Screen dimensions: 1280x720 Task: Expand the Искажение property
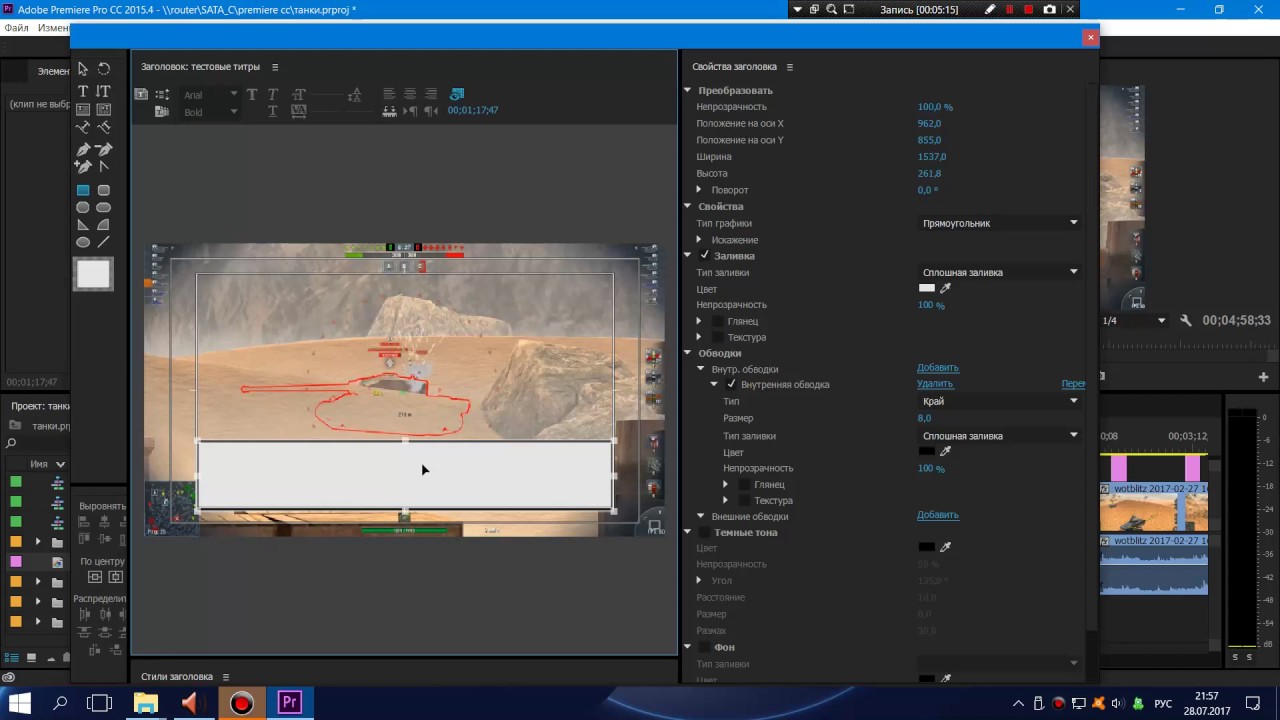(x=699, y=240)
